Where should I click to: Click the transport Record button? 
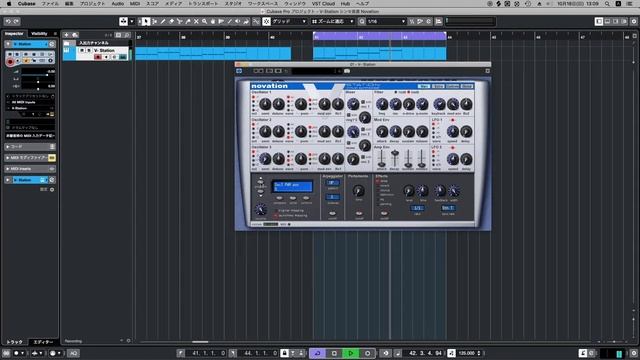click(x=367, y=353)
